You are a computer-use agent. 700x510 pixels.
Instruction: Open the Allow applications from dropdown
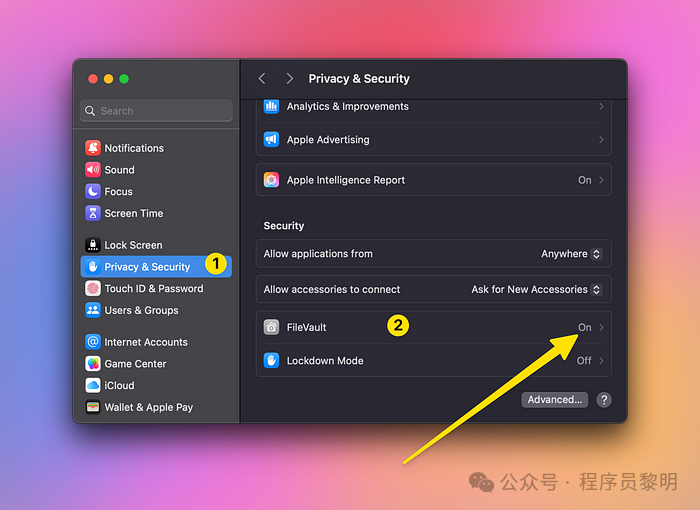point(571,254)
